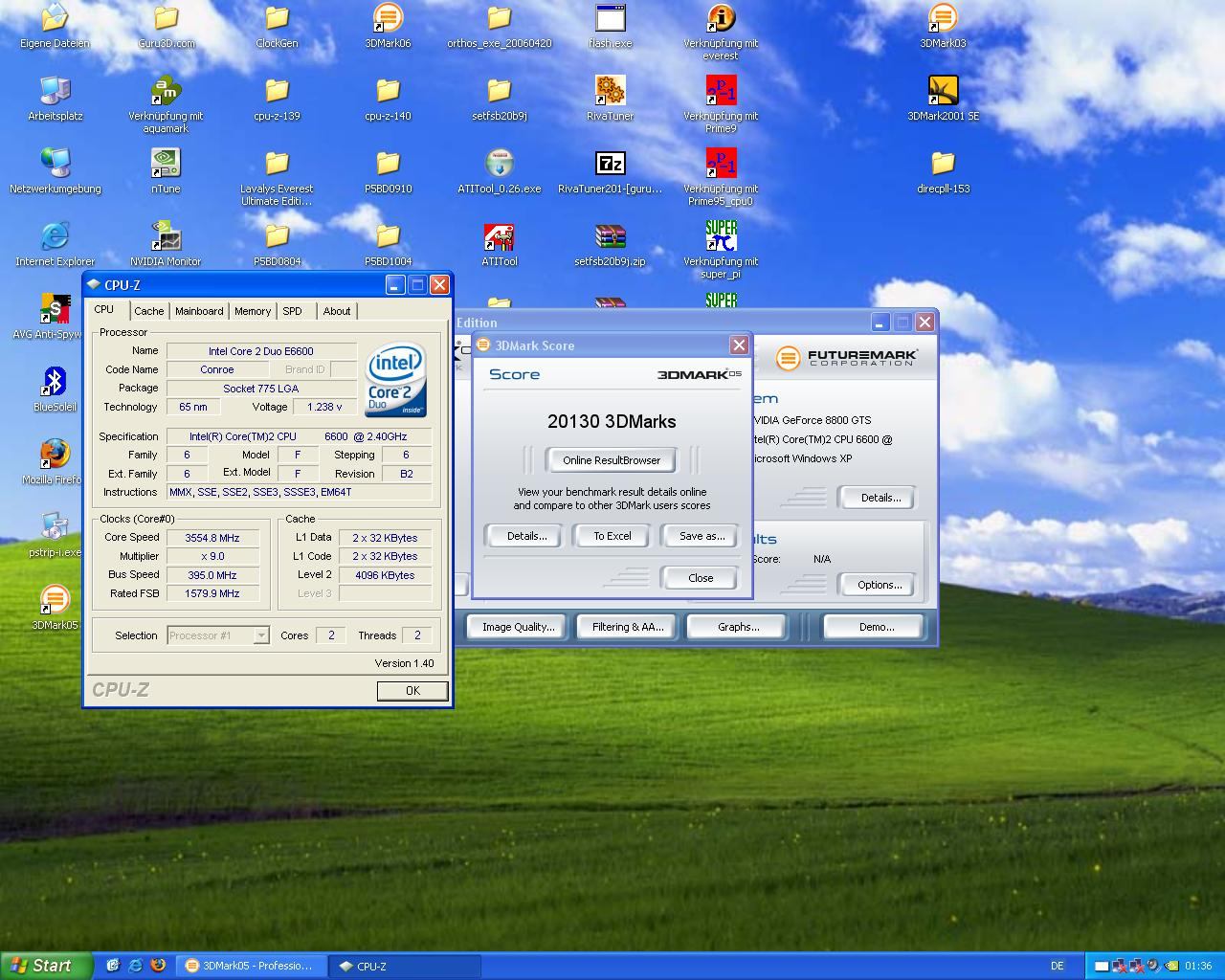Open the Windows Start menu
Viewport: 1225px width, 980px height.
[x=46, y=966]
